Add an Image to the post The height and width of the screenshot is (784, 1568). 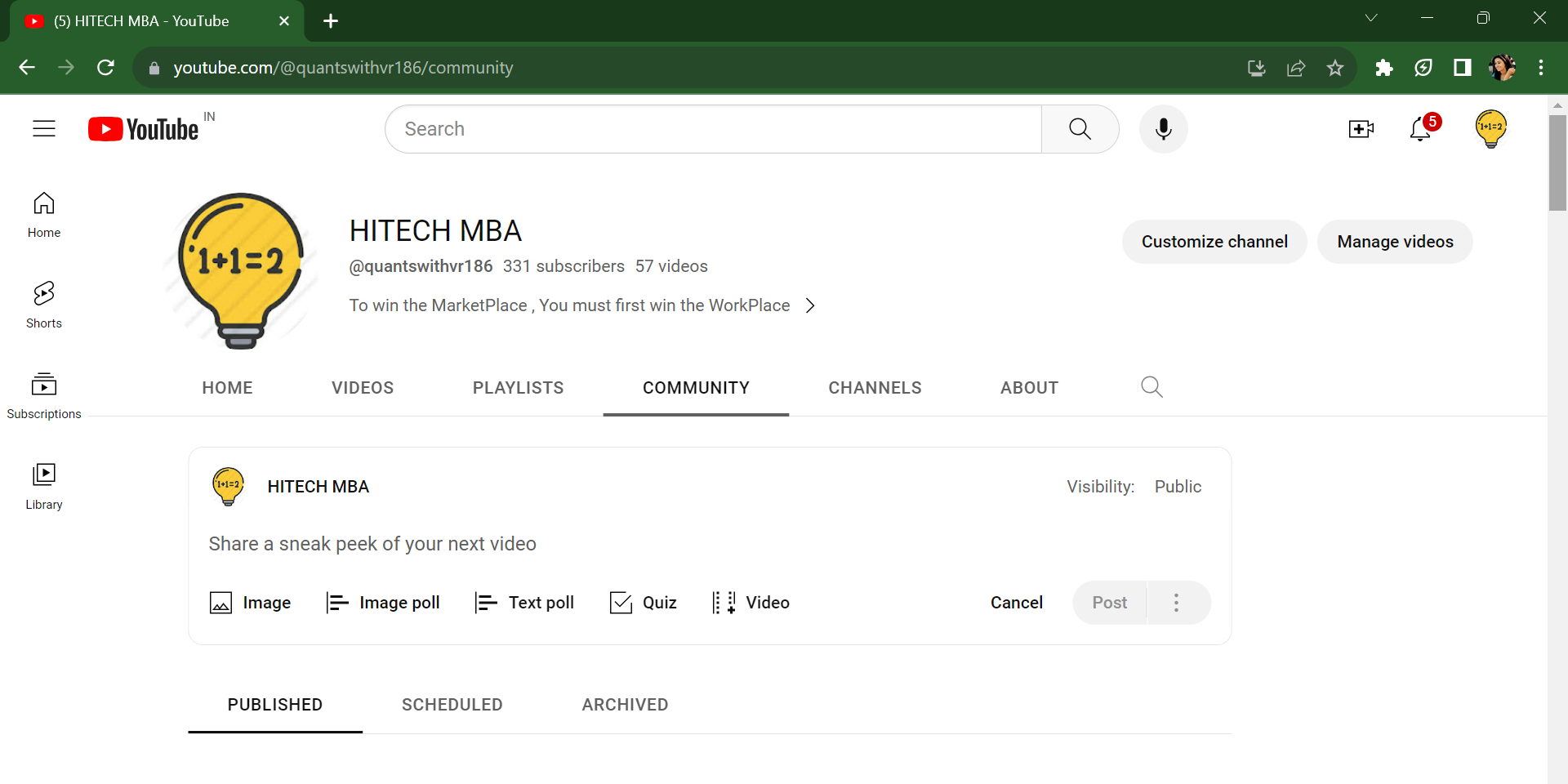[x=250, y=603]
